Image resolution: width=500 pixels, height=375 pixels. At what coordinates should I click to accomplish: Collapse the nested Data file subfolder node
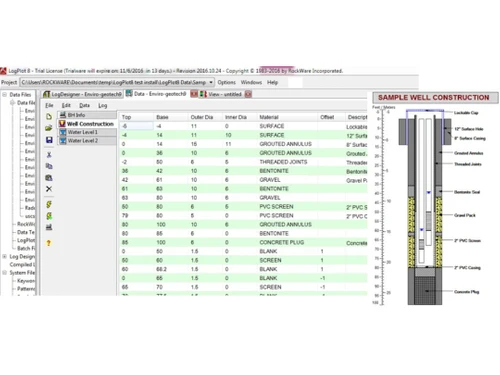tap(13, 103)
